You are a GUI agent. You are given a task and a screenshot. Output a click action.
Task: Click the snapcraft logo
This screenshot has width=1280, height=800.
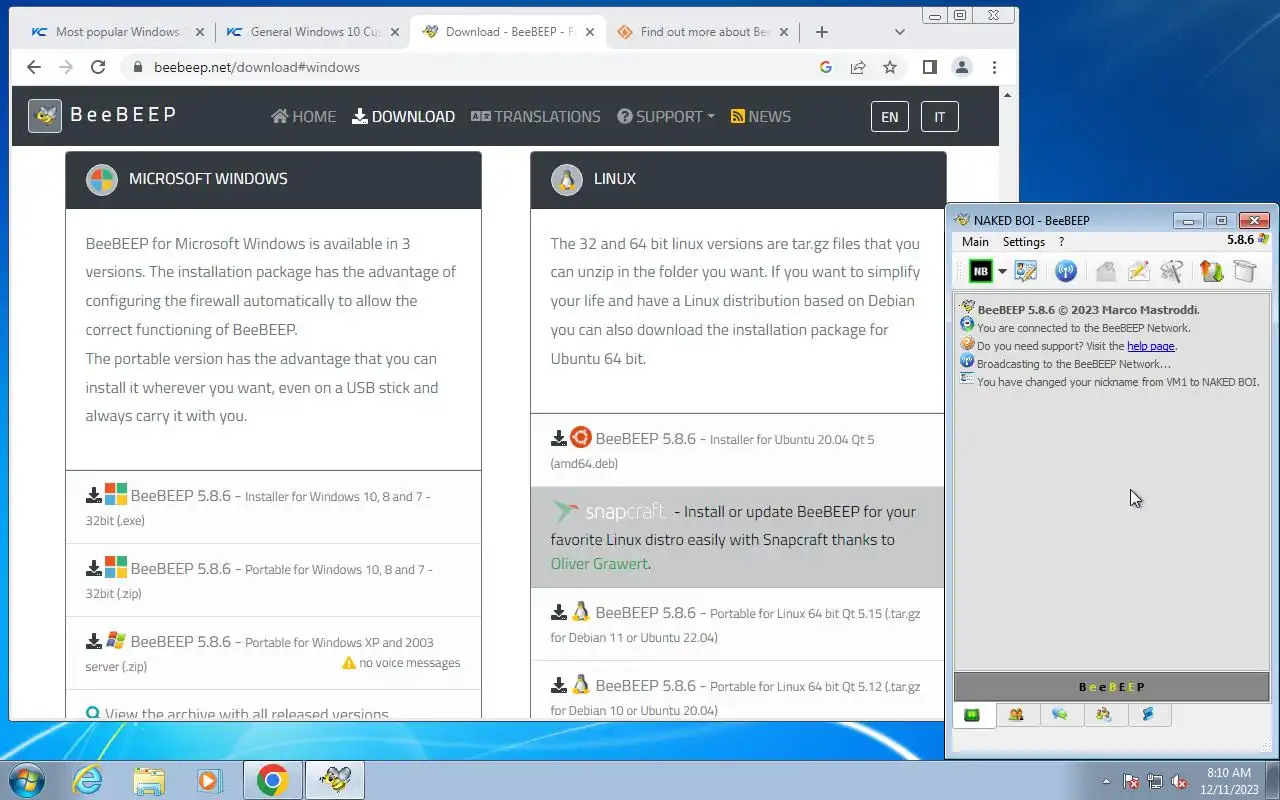tap(609, 512)
